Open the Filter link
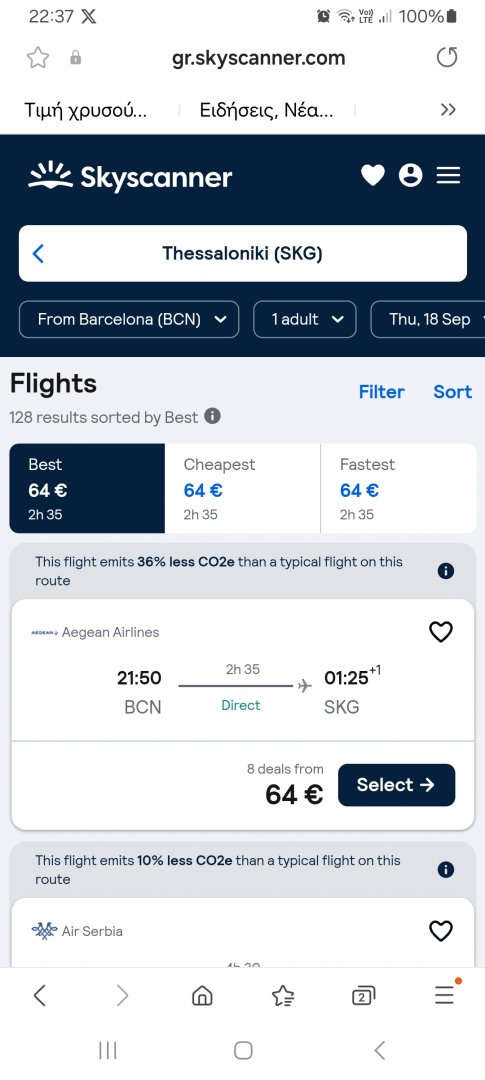Image resolution: width=485 pixels, height=1080 pixels. pos(382,392)
